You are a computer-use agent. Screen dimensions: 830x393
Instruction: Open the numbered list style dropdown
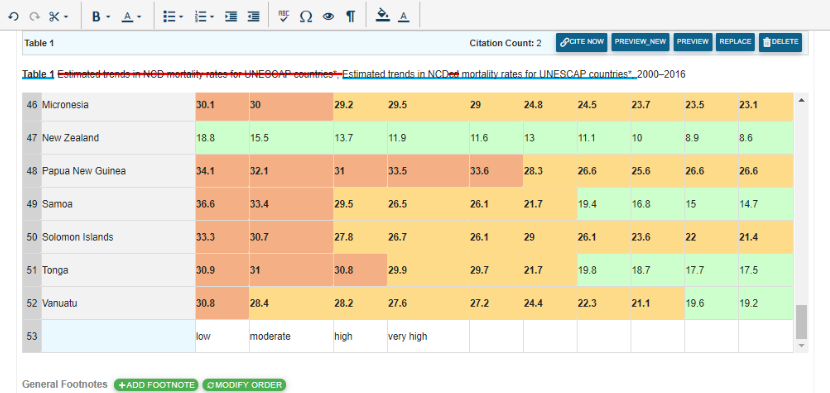(x=212, y=17)
